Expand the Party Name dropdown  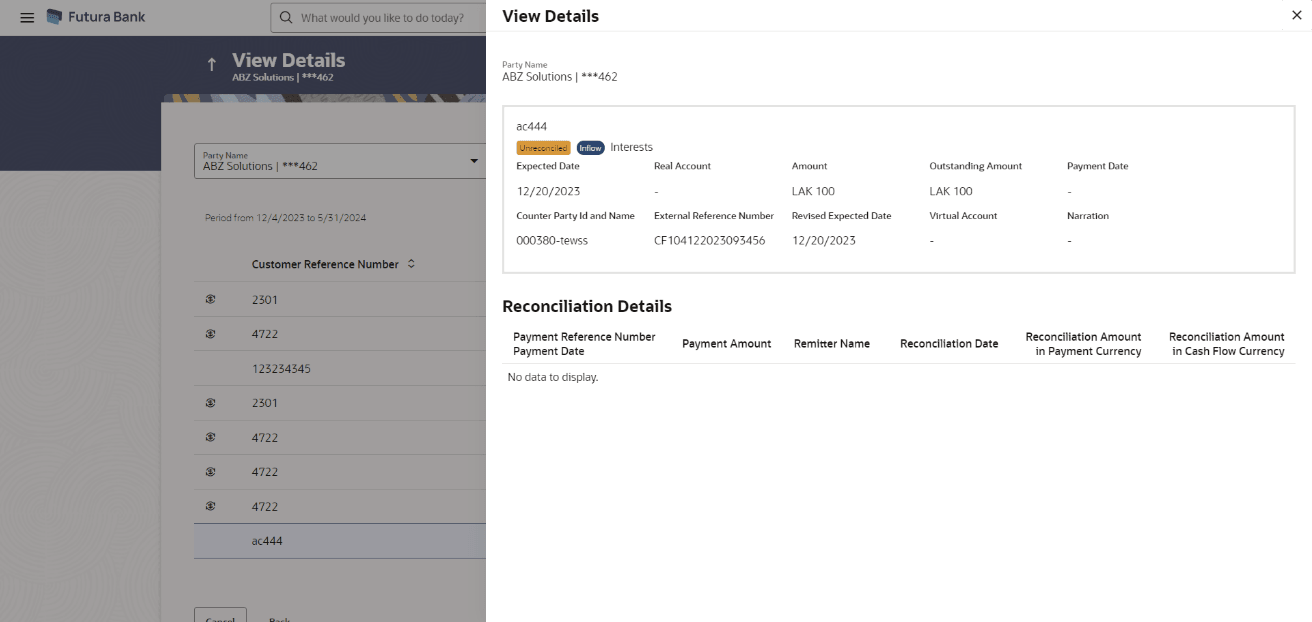click(x=474, y=161)
